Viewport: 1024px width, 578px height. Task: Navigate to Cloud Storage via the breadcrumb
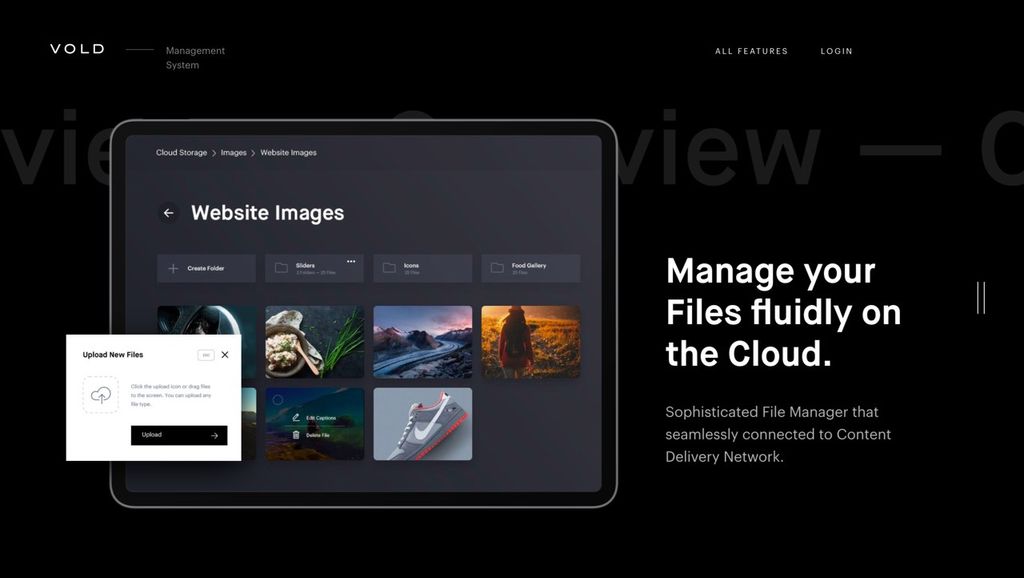180,152
